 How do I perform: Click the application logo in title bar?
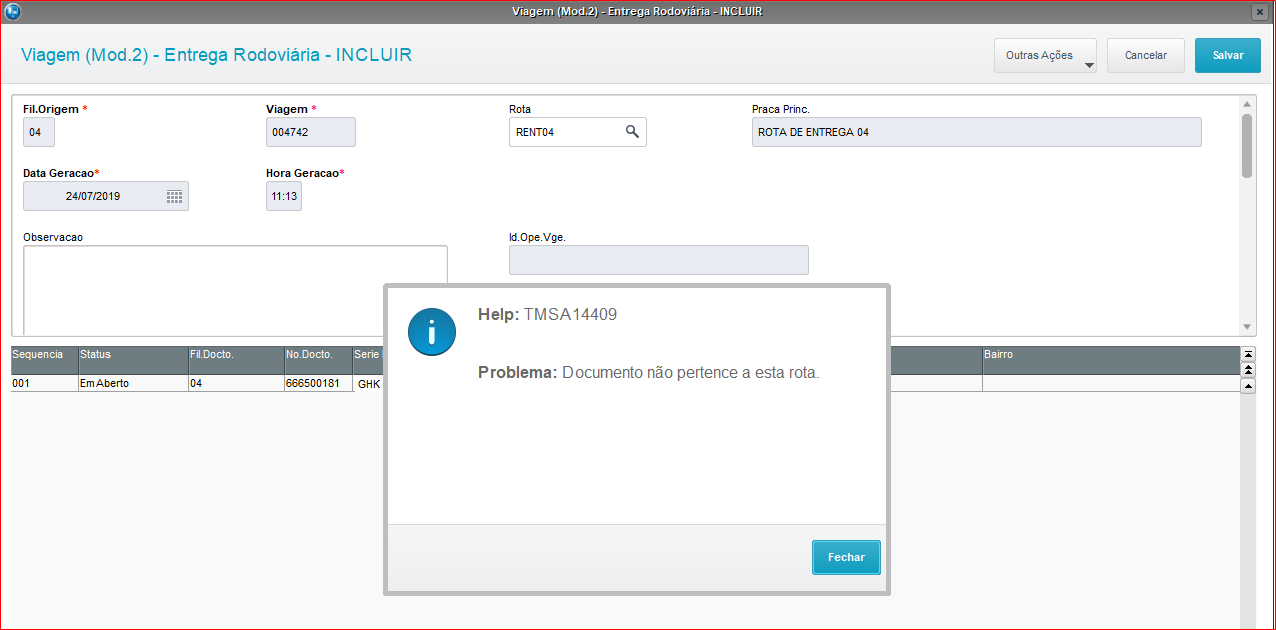tap(12, 11)
